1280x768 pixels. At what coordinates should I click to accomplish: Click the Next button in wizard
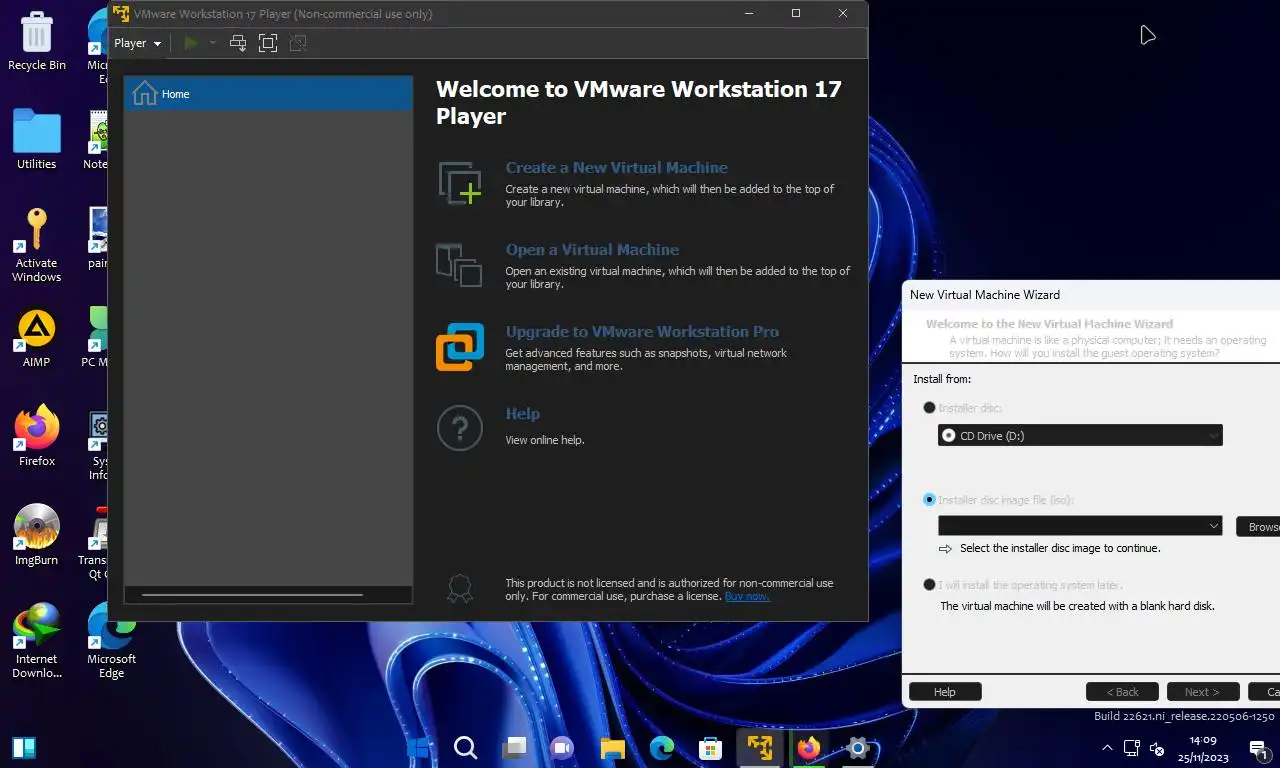1202,692
